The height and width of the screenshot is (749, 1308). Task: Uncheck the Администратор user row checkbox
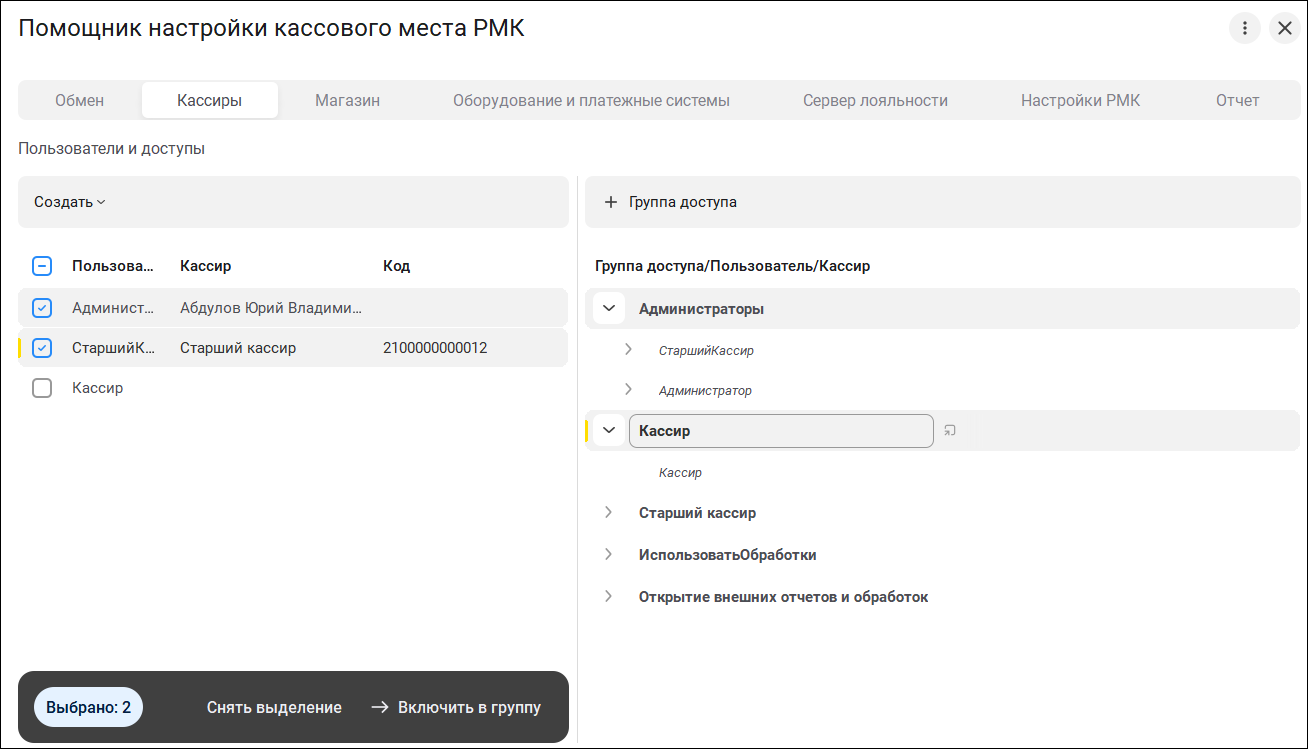tap(42, 308)
